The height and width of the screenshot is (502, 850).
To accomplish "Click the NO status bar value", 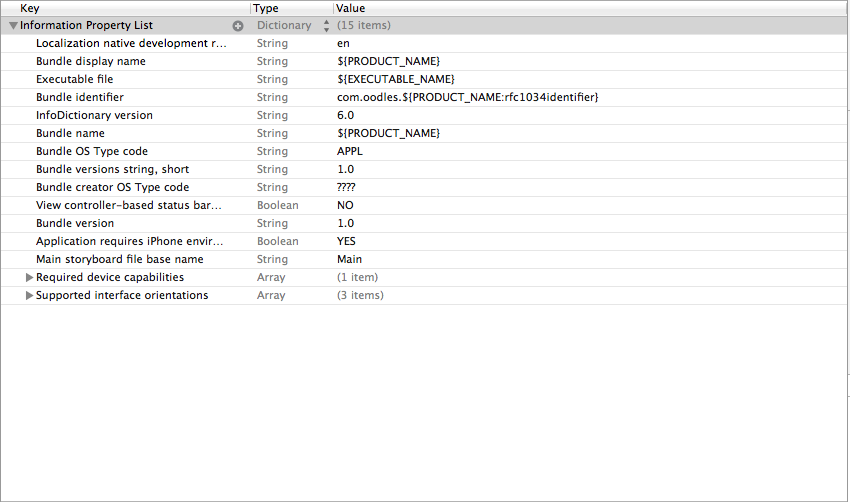I will click(345, 205).
